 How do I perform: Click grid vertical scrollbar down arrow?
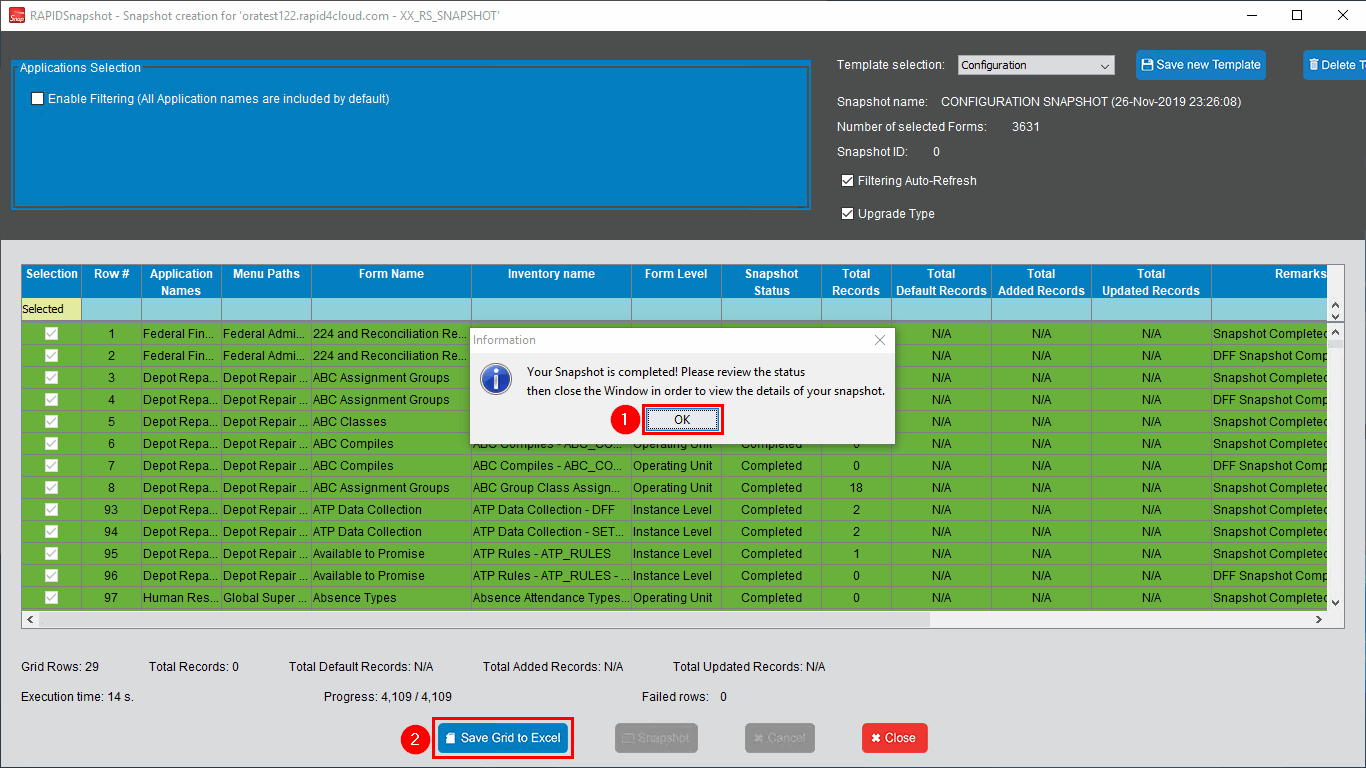tap(1335, 603)
